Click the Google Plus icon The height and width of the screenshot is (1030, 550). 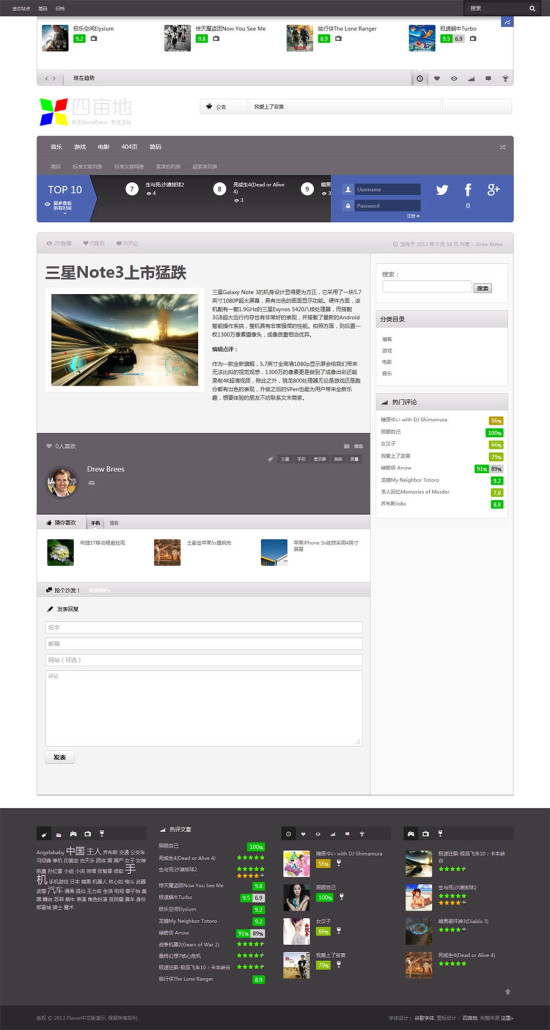point(493,190)
